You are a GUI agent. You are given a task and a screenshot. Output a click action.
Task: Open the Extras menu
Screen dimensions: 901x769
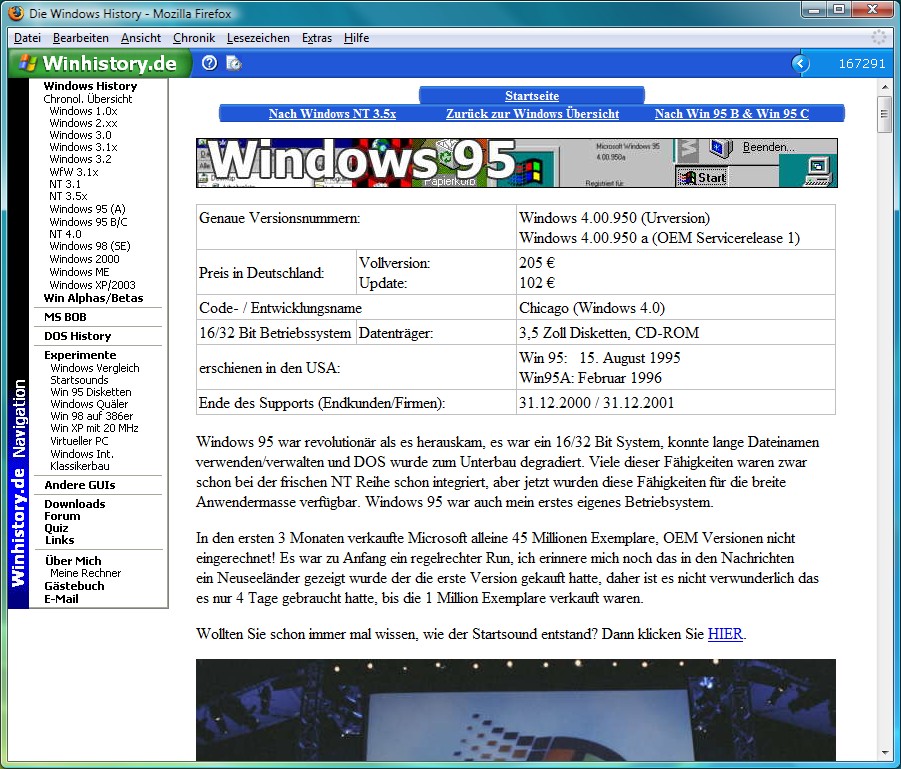click(317, 38)
